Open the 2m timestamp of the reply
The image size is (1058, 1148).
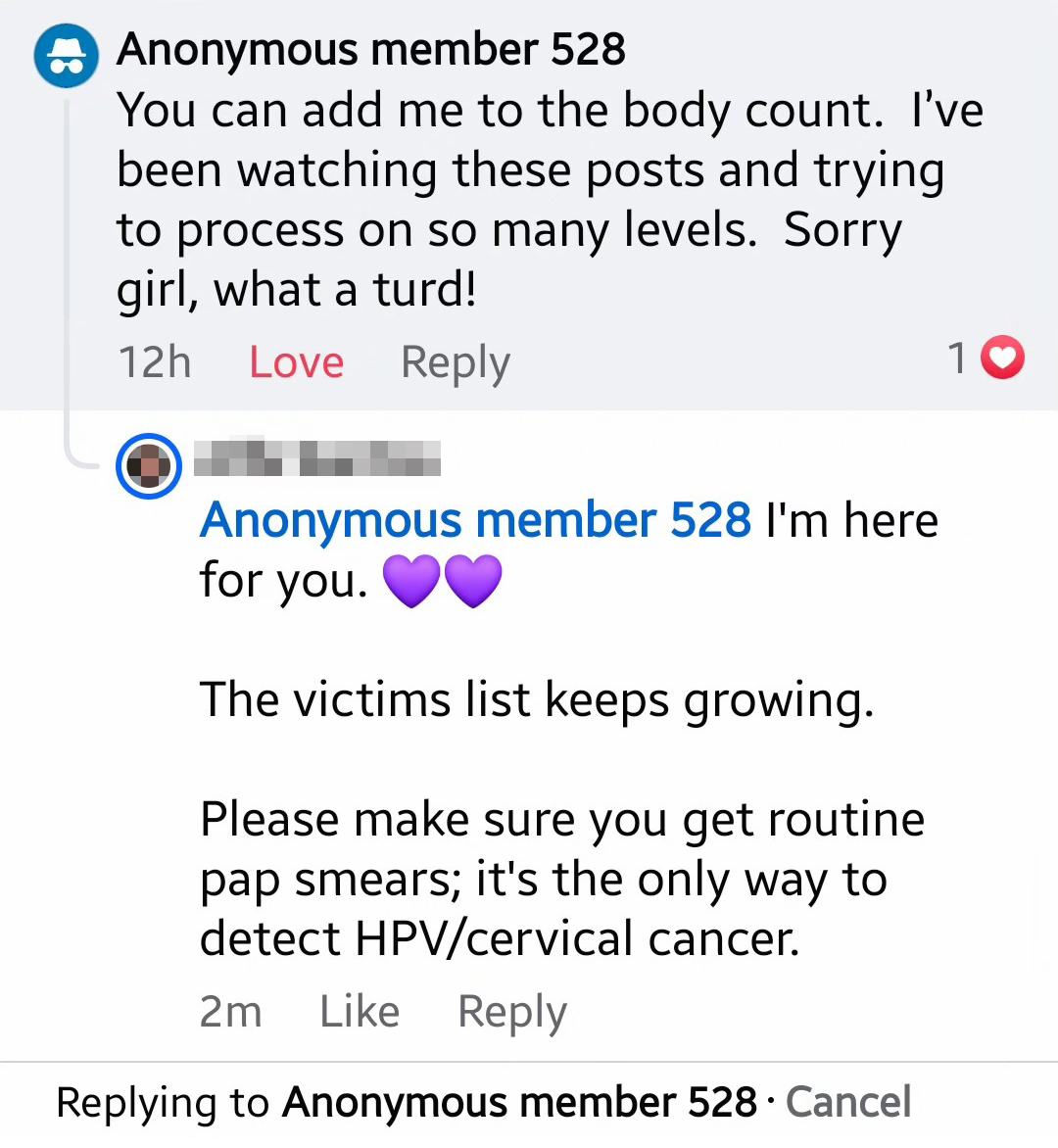(x=230, y=1011)
